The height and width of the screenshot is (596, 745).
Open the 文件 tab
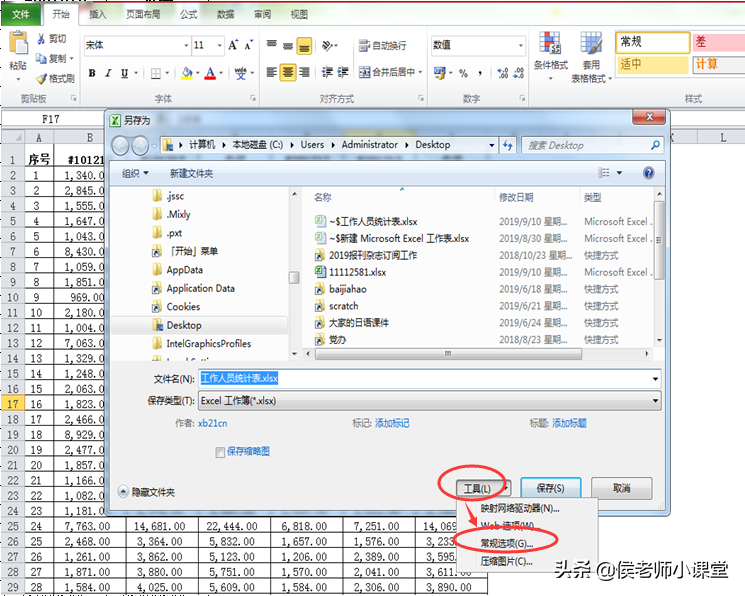20,14
